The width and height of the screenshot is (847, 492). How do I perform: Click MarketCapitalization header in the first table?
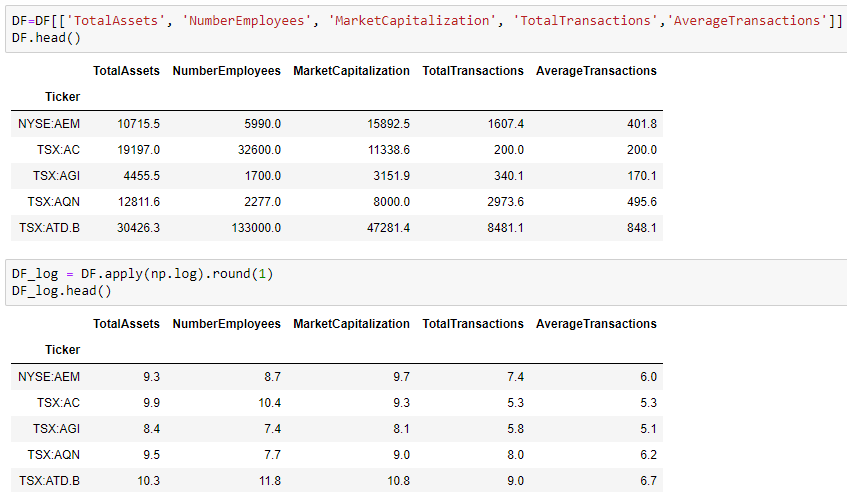(x=351, y=71)
